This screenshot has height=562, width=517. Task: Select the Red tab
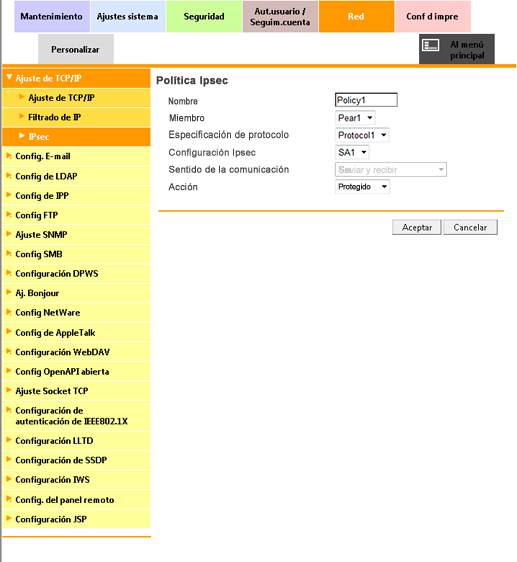click(356, 16)
